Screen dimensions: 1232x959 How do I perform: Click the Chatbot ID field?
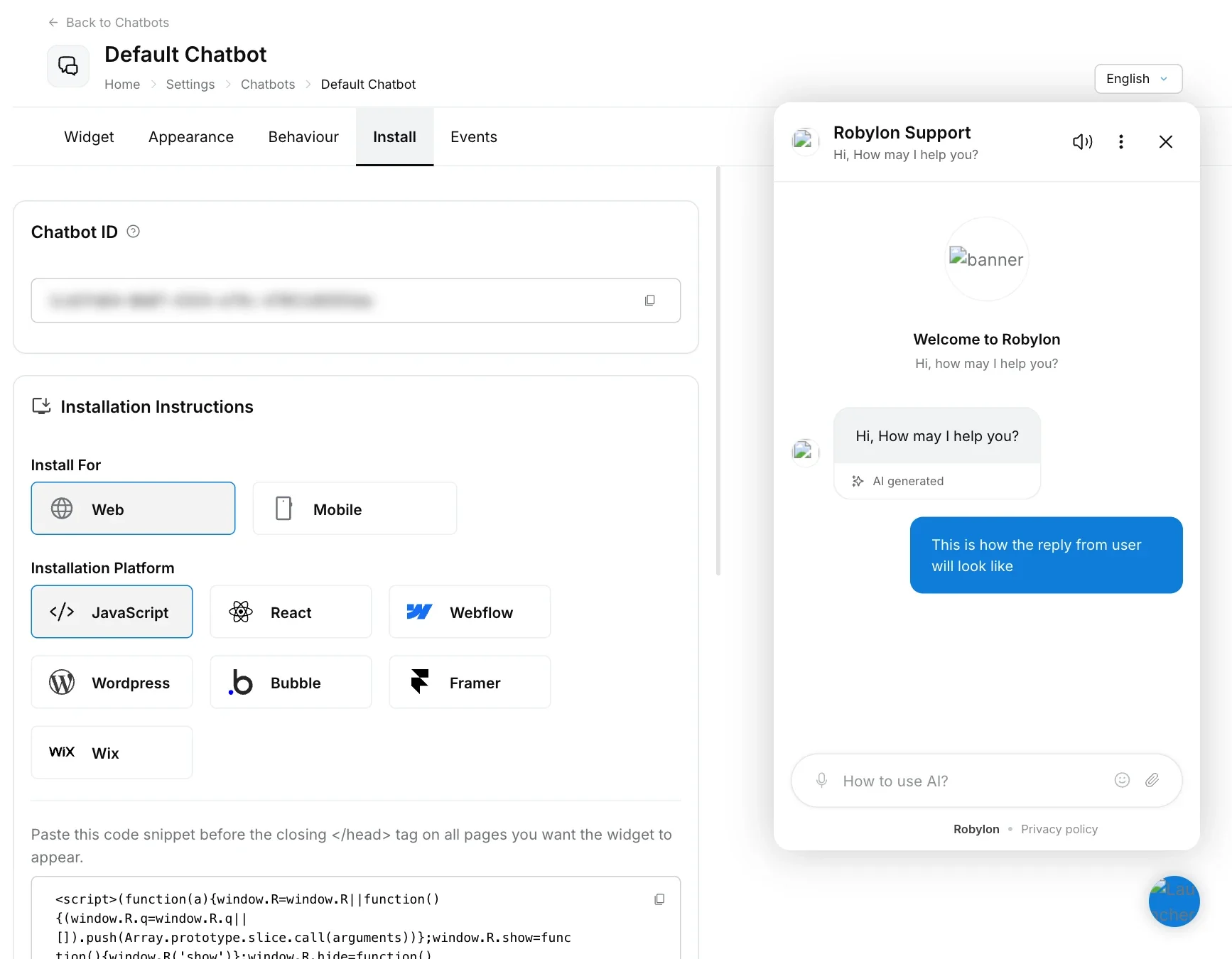click(356, 300)
